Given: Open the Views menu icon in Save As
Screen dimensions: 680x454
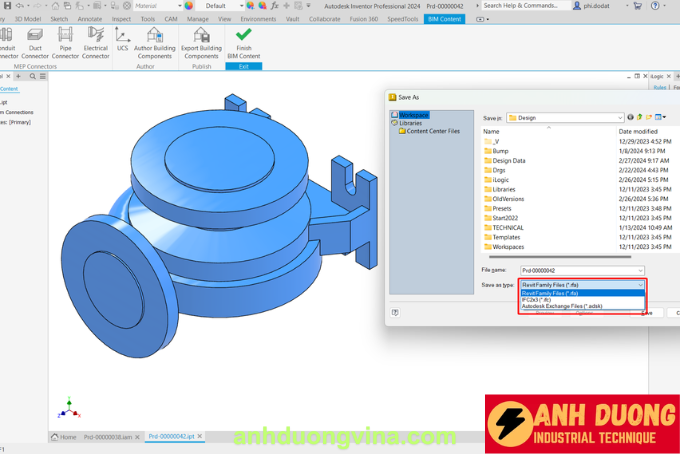Looking at the screenshot, I should click(661, 117).
